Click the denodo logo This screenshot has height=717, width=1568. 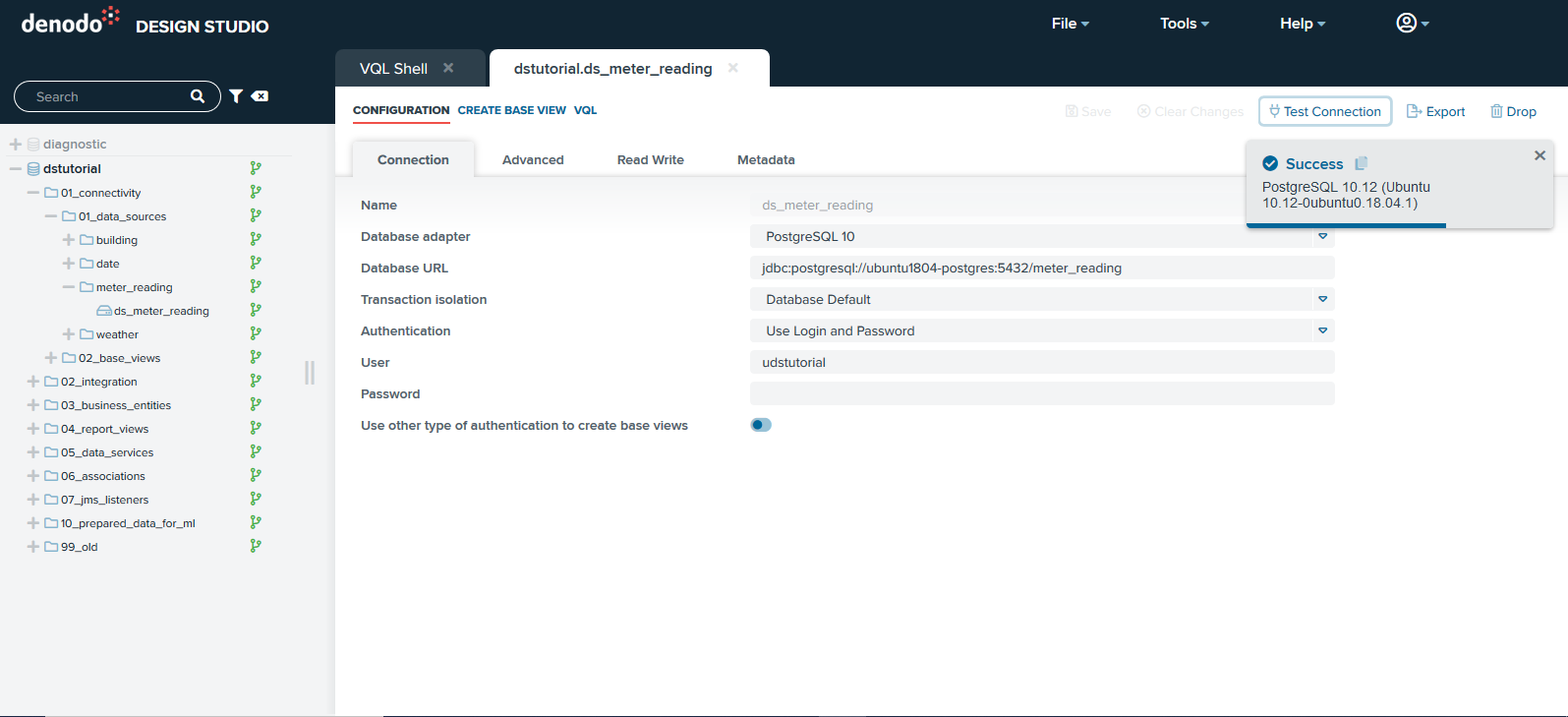coord(71,21)
